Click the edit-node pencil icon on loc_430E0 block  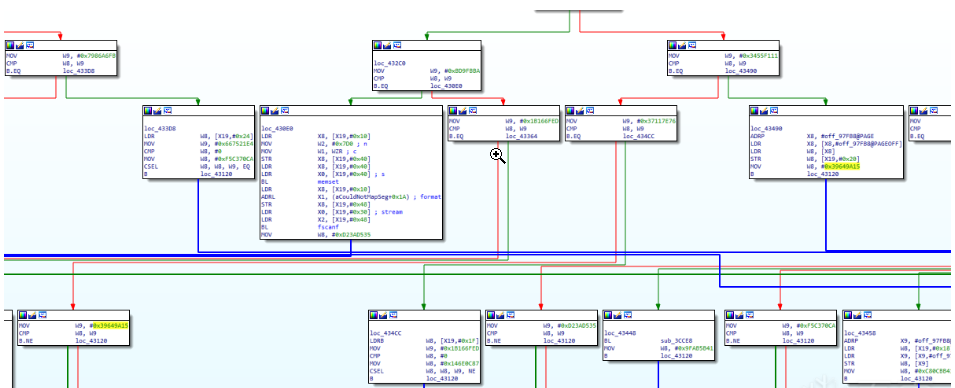[x=275, y=110]
